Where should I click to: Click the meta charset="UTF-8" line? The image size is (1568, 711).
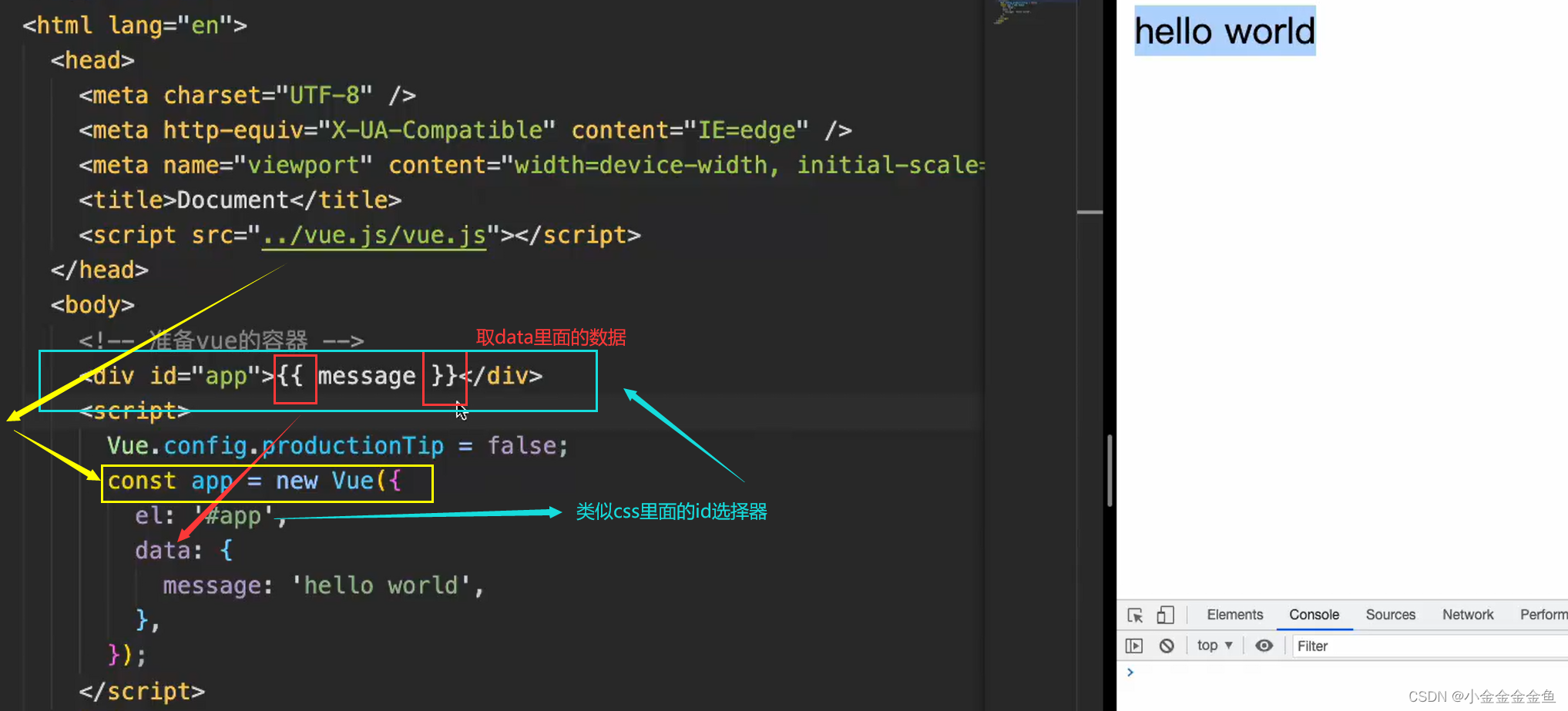(247, 96)
